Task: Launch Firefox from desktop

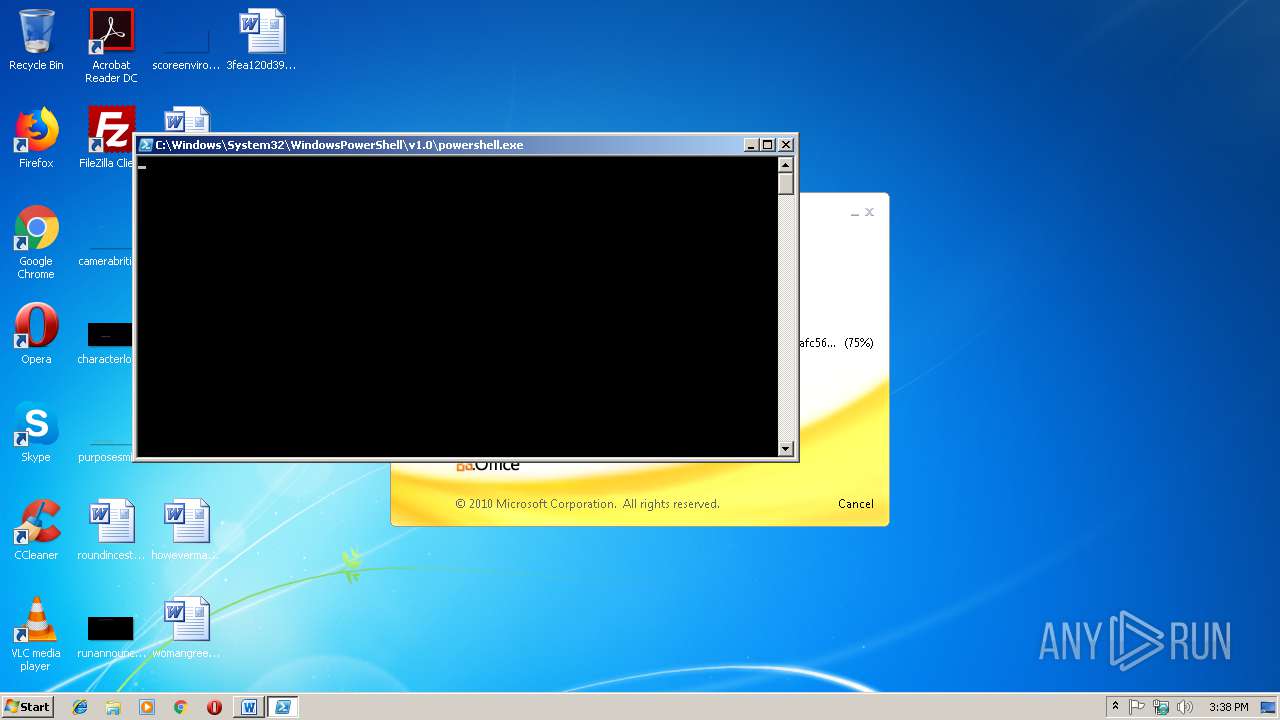Action: [x=36, y=138]
